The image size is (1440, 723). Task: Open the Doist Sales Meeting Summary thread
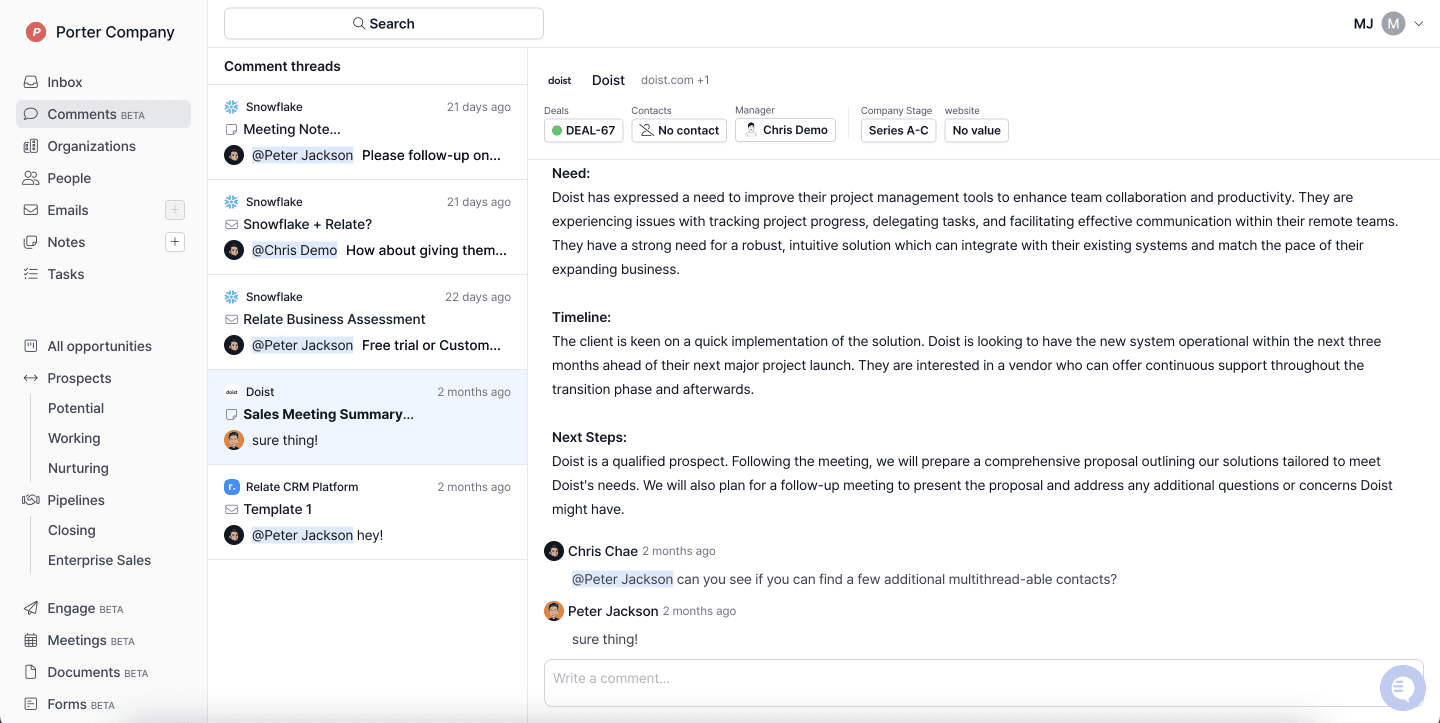[367, 417]
